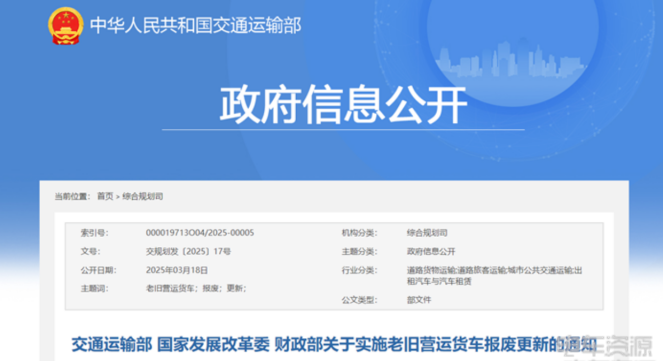Click the article title about 老旧营运货车报废更新
Image resolution: width=664 pixels, height=361 pixels.
[x=334, y=344]
